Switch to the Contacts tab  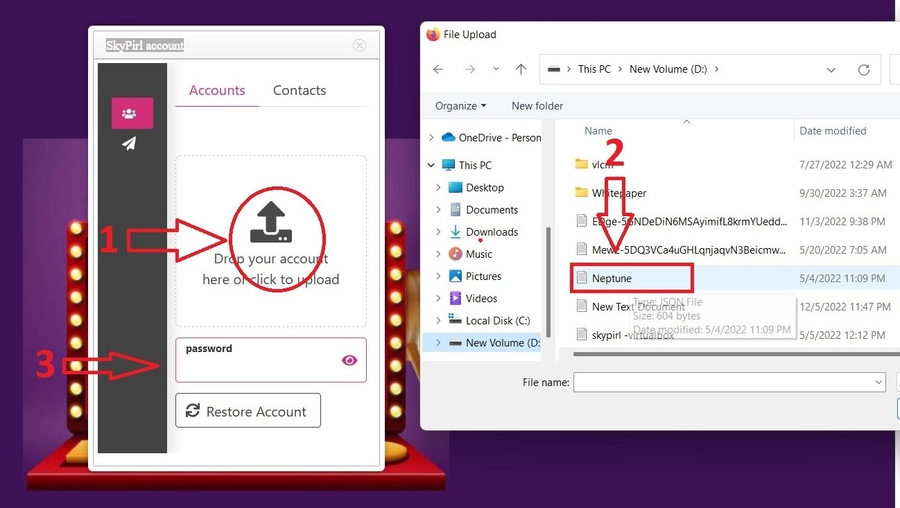299,90
